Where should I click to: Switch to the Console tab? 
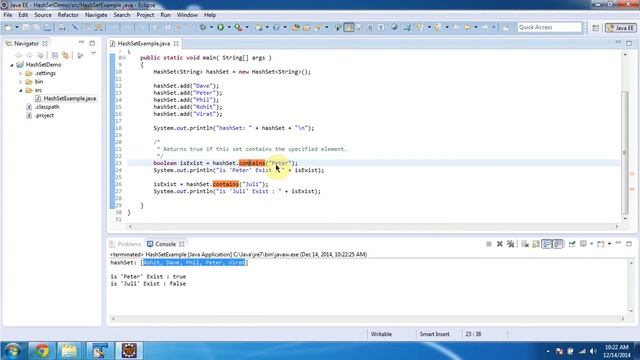162,244
